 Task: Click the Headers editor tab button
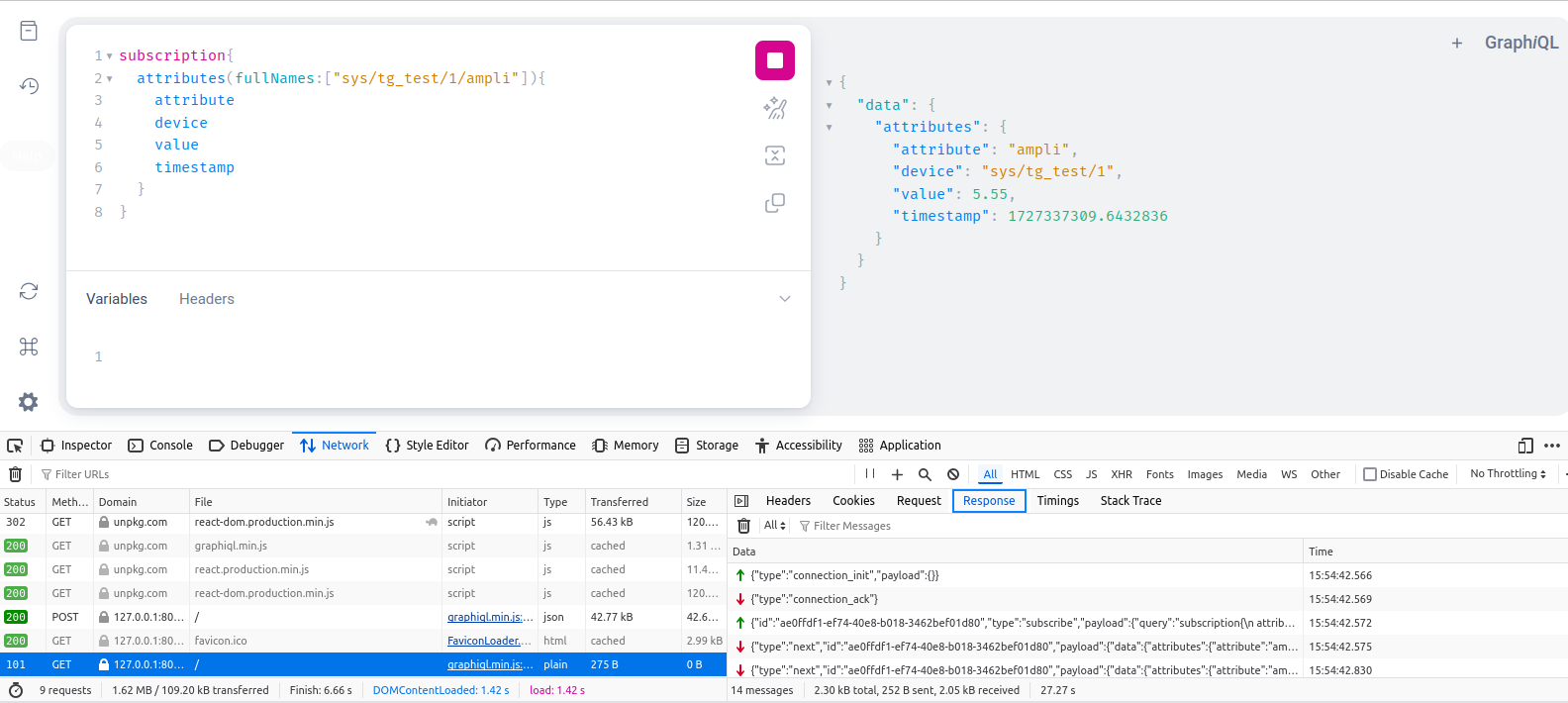pyautogui.click(x=206, y=299)
